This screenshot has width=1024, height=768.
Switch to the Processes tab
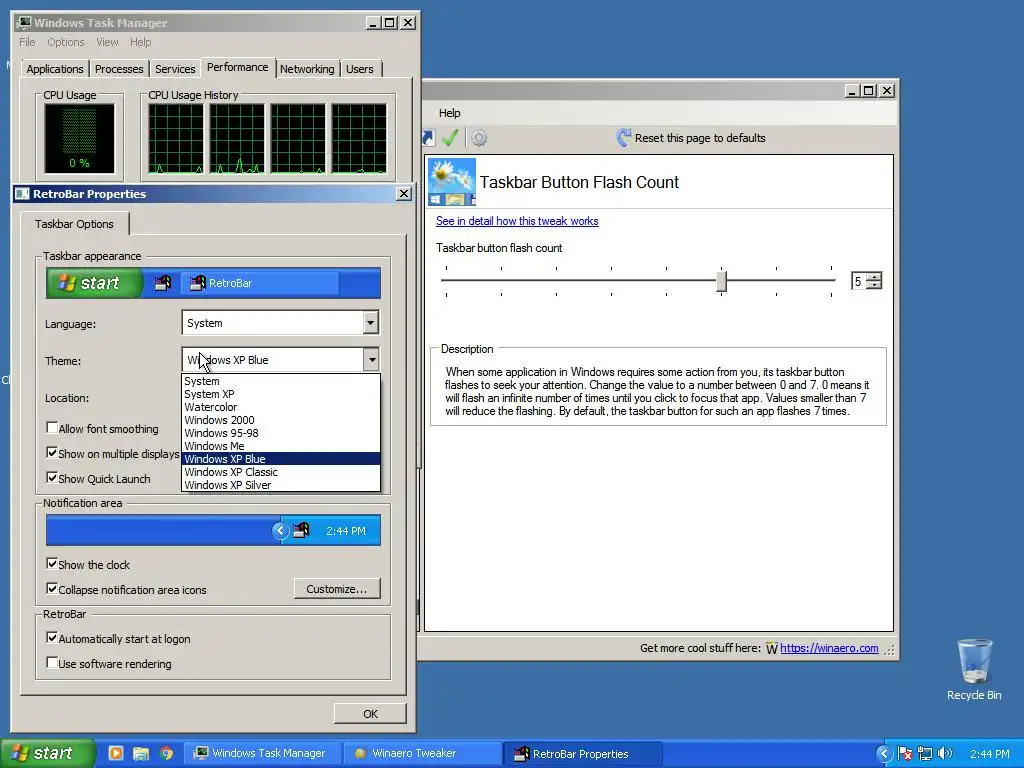click(119, 69)
